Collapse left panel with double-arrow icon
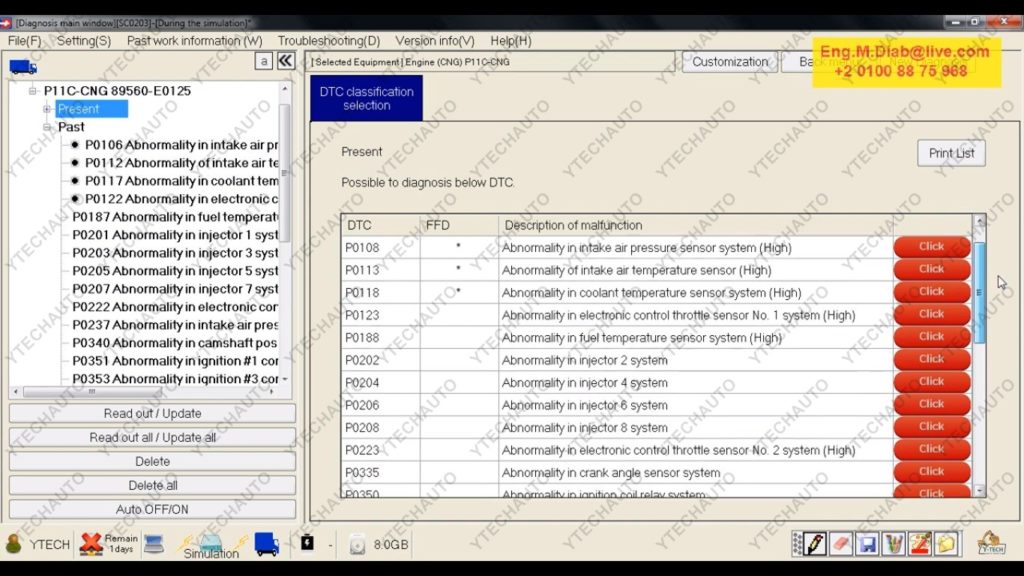Viewport: 1024px width, 576px height. 286,61
